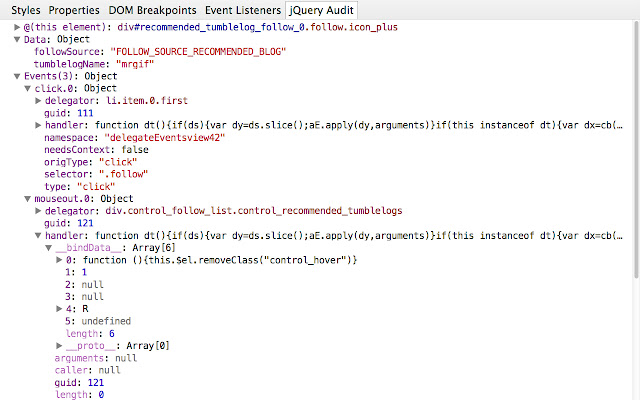Select the guid: 111 row
640x400 pixels.
pos(69,113)
